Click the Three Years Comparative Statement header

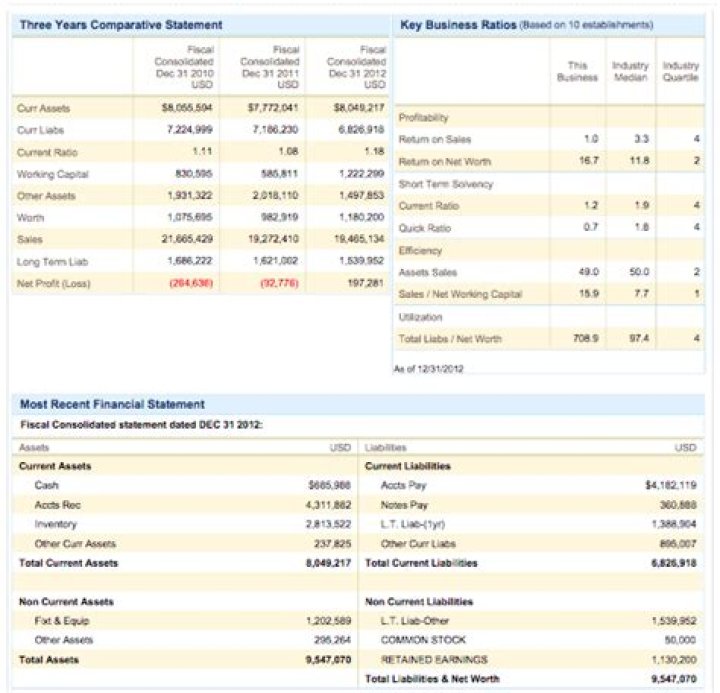(x=121, y=24)
